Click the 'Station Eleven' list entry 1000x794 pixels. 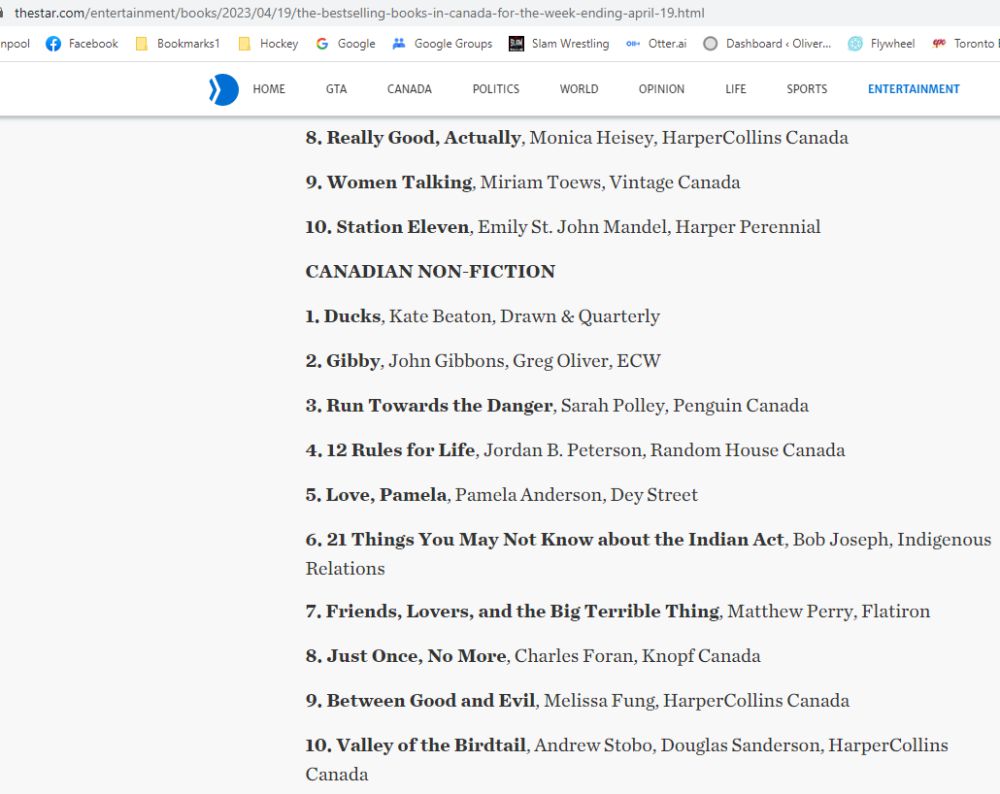pyautogui.click(x=563, y=227)
